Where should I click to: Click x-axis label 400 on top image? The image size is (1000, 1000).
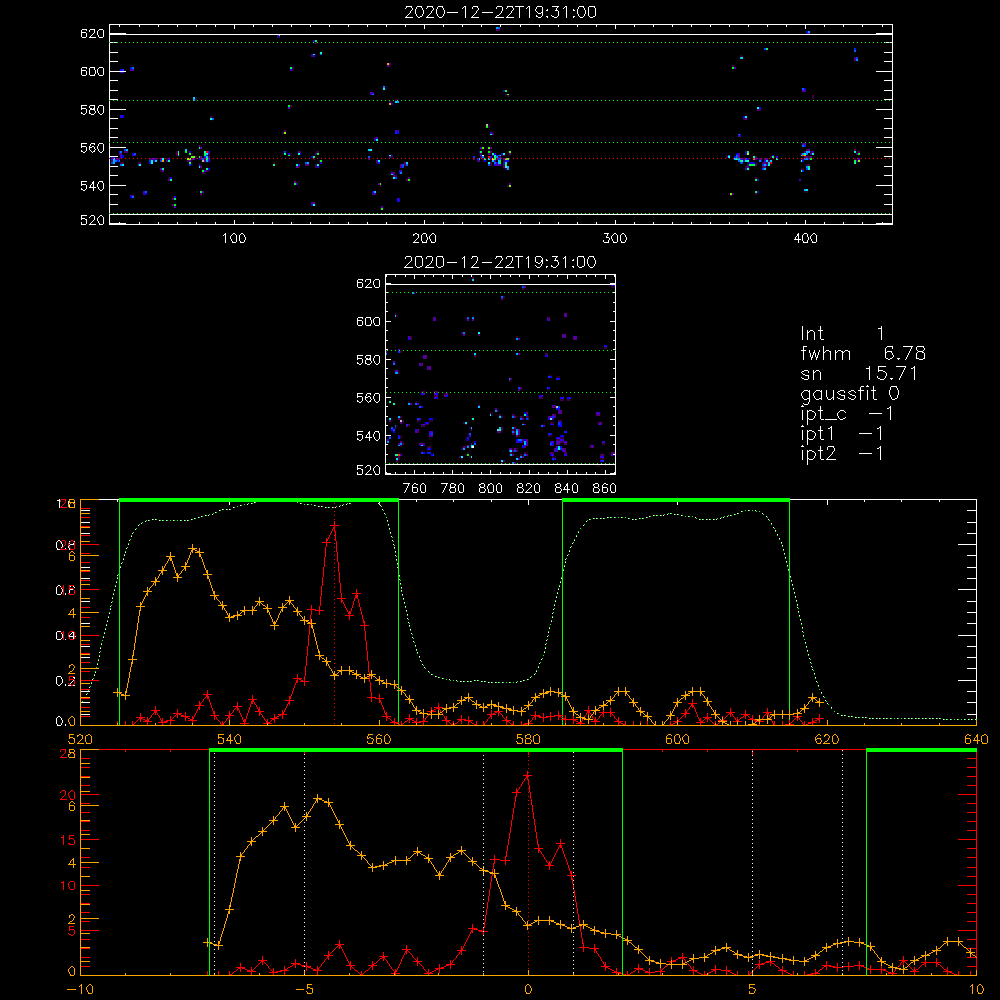pyautogui.click(x=805, y=239)
